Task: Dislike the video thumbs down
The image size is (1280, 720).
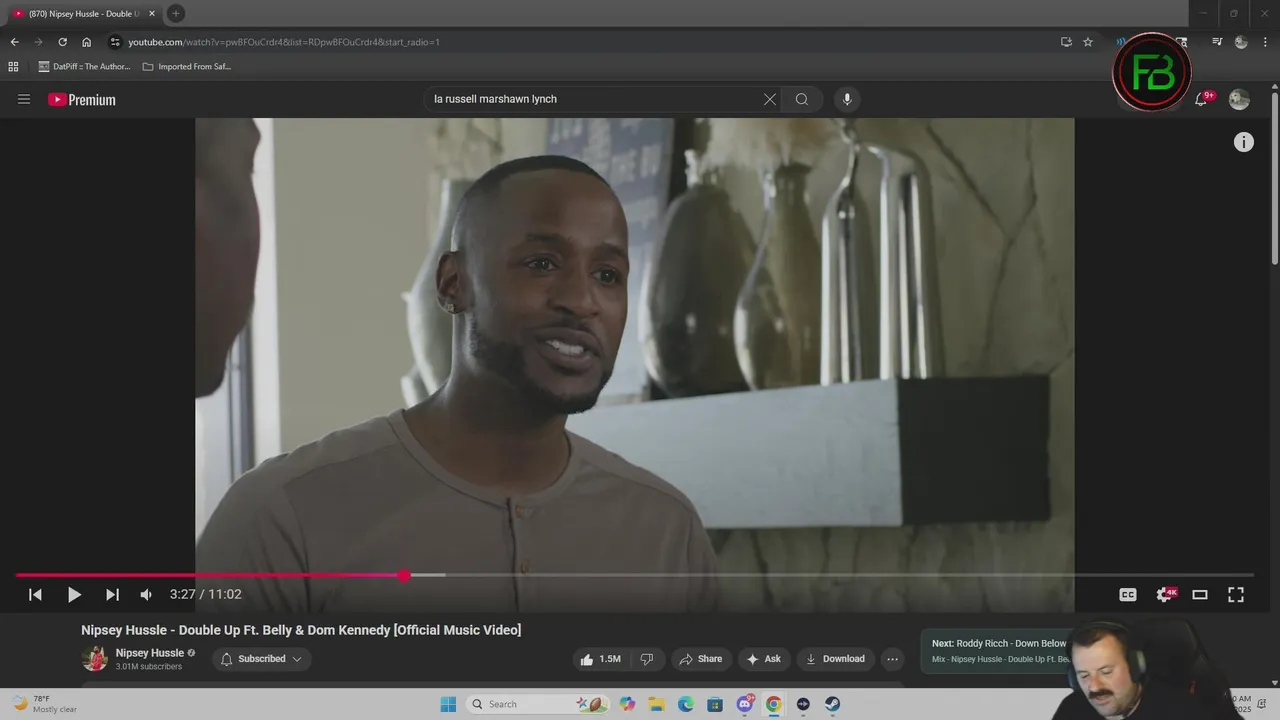Action: pos(647,659)
